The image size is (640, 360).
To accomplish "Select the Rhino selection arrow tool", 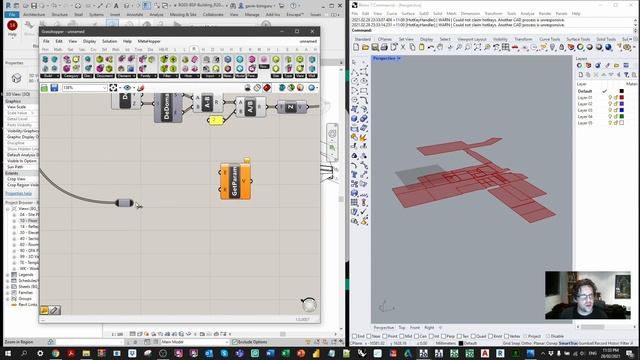I will tap(354, 63).
